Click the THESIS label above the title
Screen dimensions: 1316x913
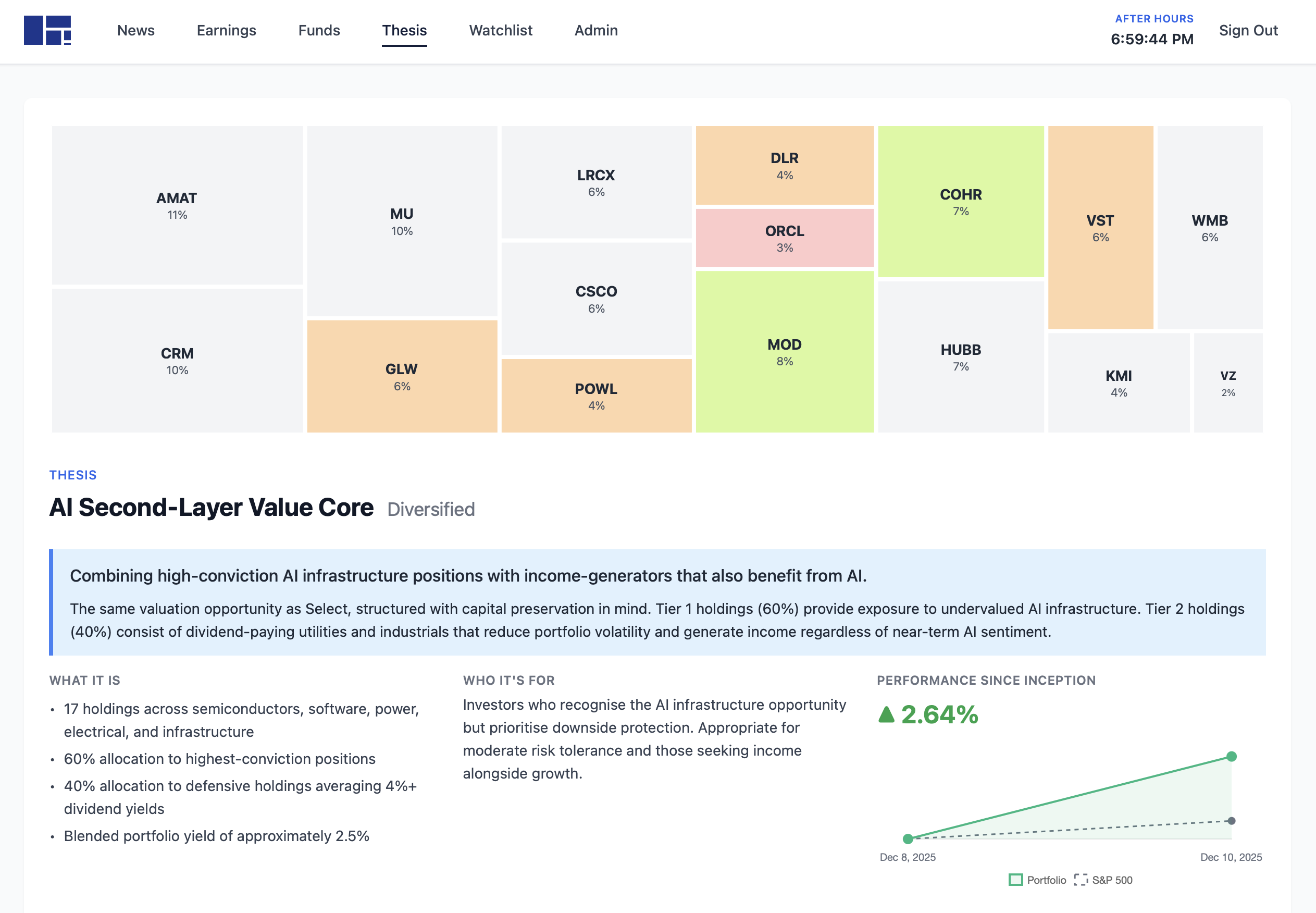(72, 475)
